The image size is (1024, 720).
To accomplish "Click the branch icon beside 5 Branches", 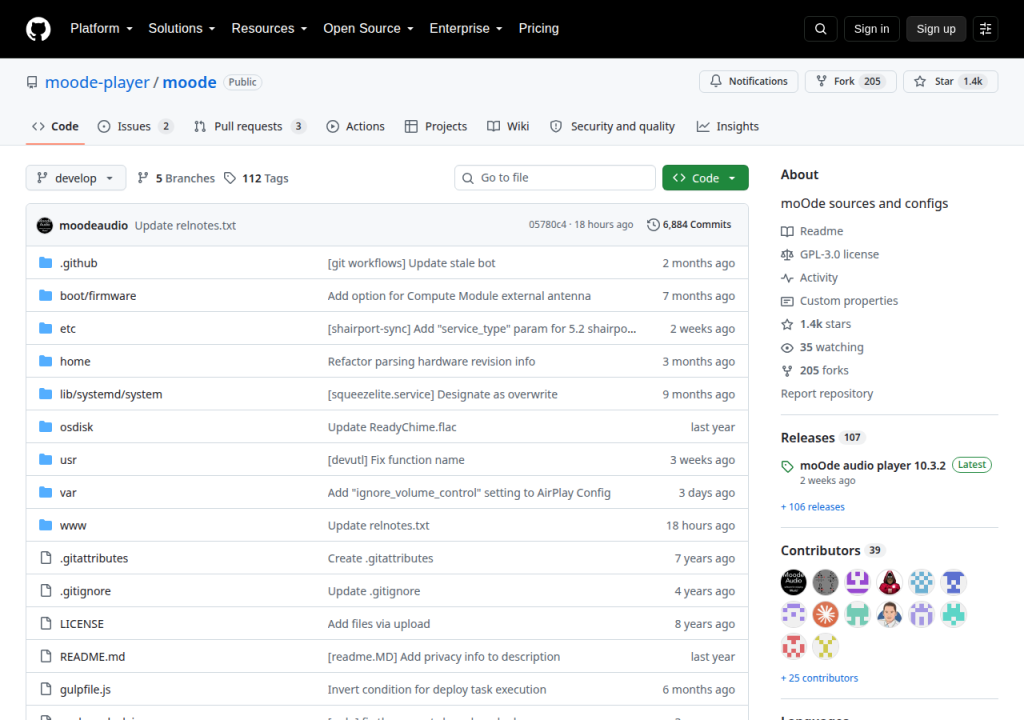I will (143, 178).
